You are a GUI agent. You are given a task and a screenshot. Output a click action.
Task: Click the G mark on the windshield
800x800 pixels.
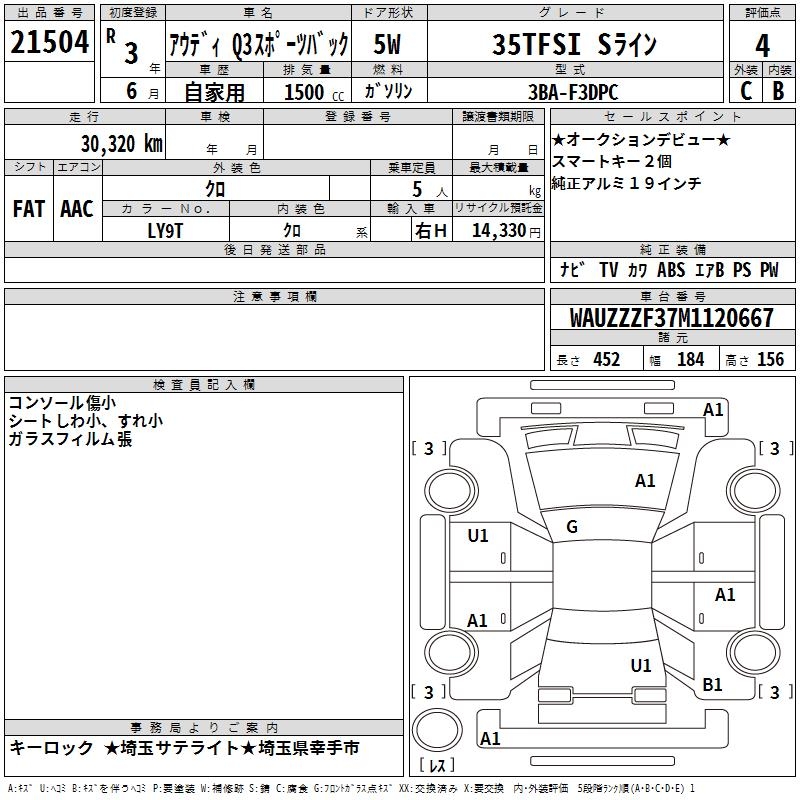[x=571, y=527]
